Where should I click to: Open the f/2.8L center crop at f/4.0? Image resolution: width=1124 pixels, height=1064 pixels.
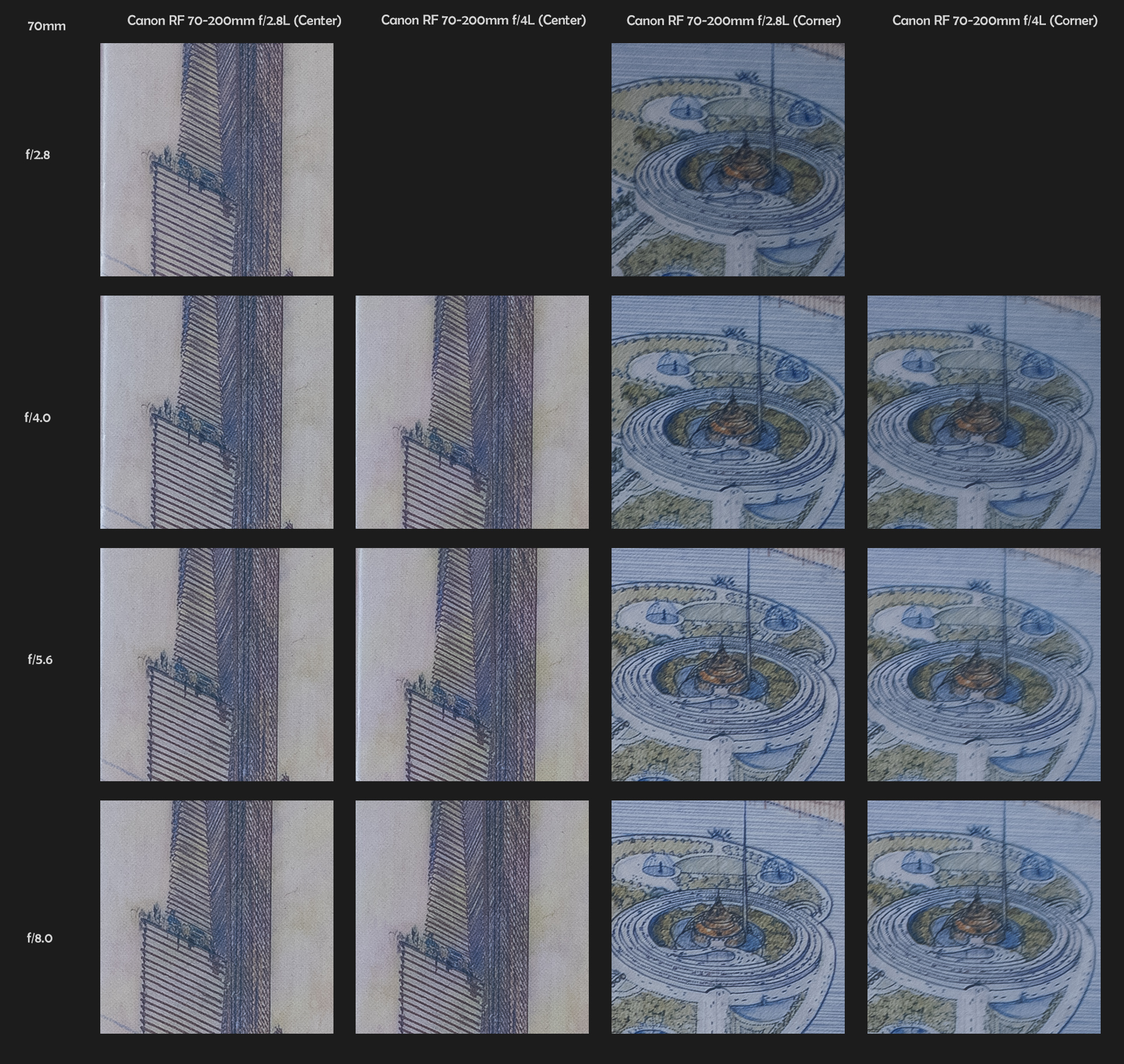click(x=217, y=412)
